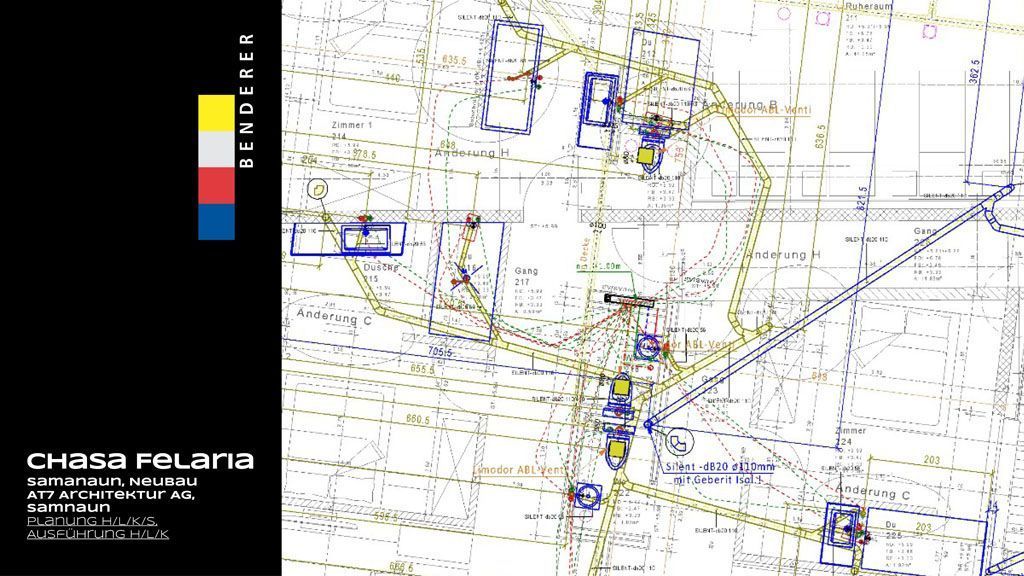This screenshot has height=576, width=1024.
Task: Select the Ruheraum room label
Action: coord(867,6)
